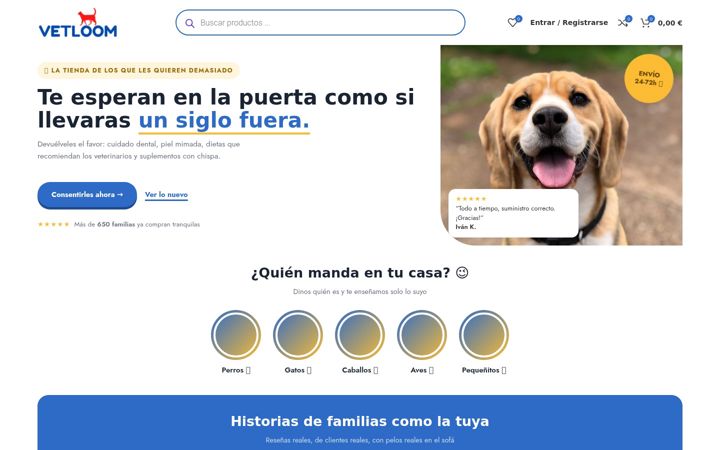Screen dimensions: 720x450
Task: Click the Vetloom logo
Action: coord(78,23)
